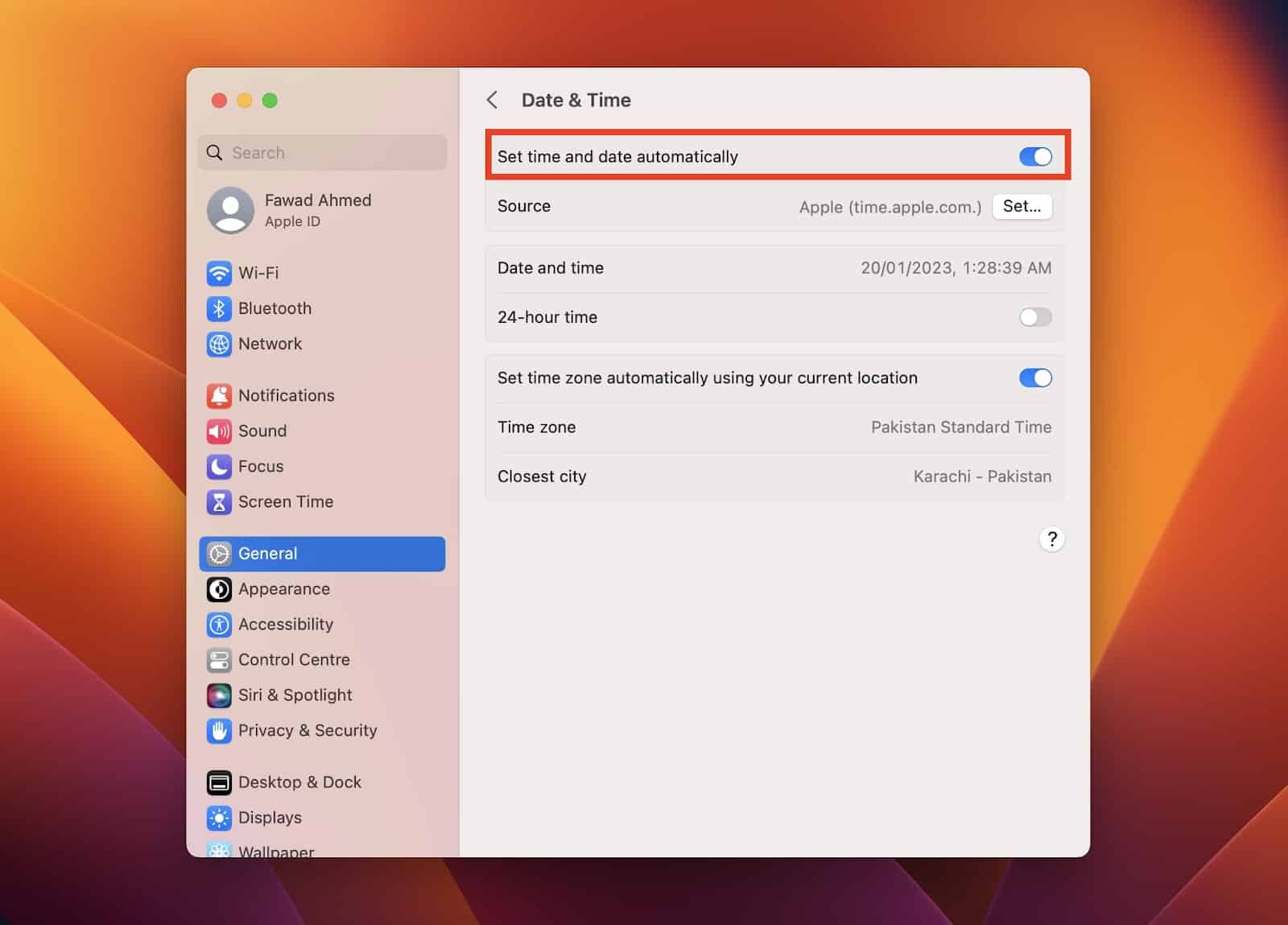Click the Wi-Fi sidebar icon

tap(219, 273)
